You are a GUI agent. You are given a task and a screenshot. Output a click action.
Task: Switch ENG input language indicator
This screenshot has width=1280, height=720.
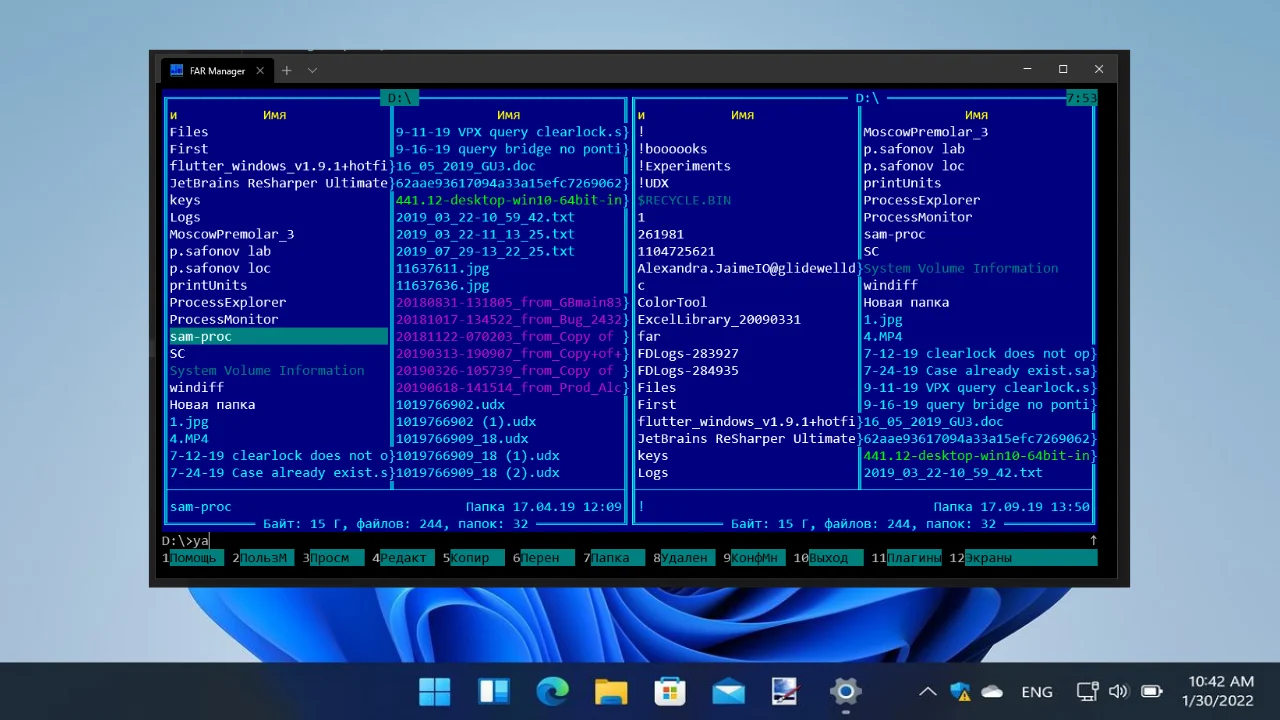[1037, 691]
